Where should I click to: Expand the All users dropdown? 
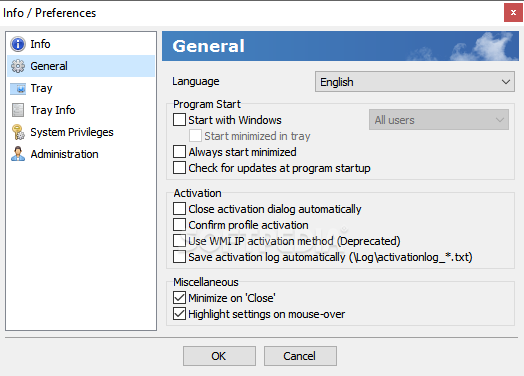[439, 120]
